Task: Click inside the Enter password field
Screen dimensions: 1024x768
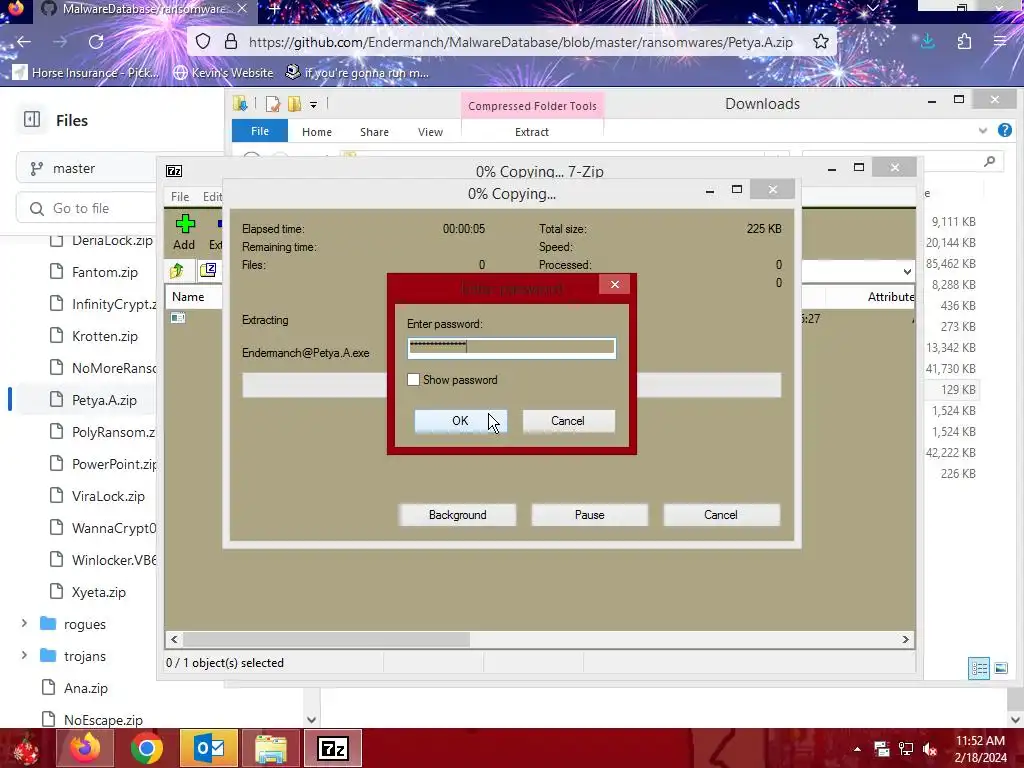Action: point(511,347)
